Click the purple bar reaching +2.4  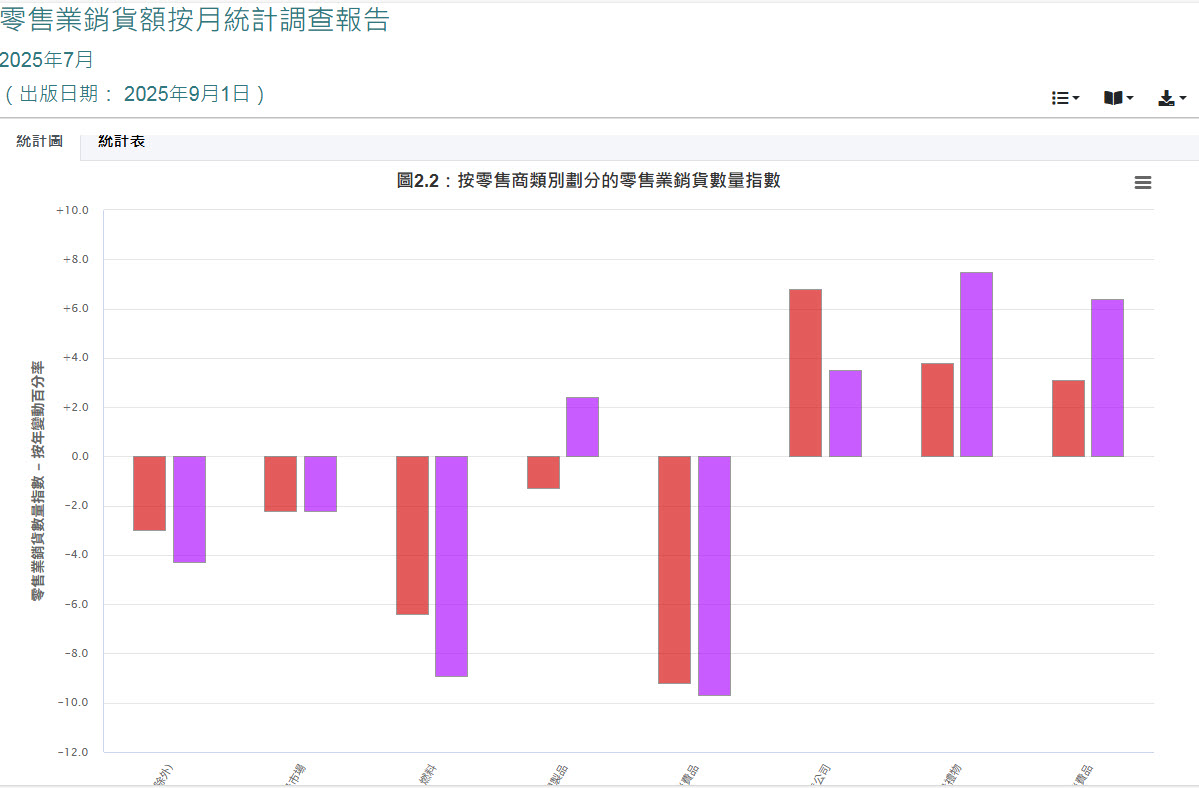(582, 427)
